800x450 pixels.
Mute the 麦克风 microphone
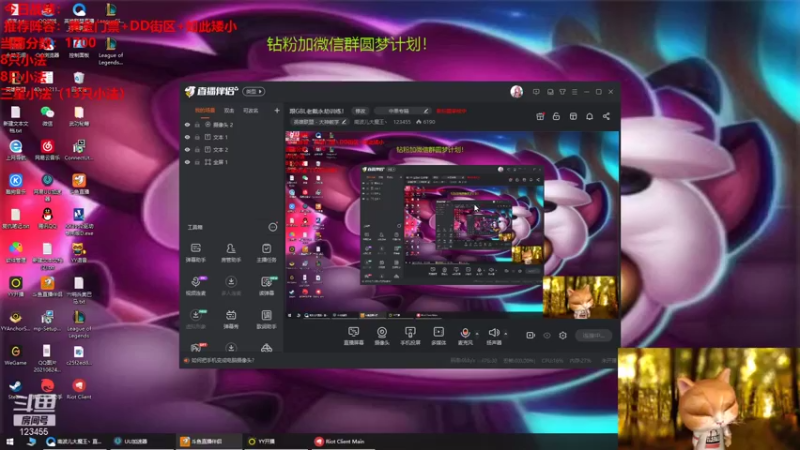click(465, 336)
